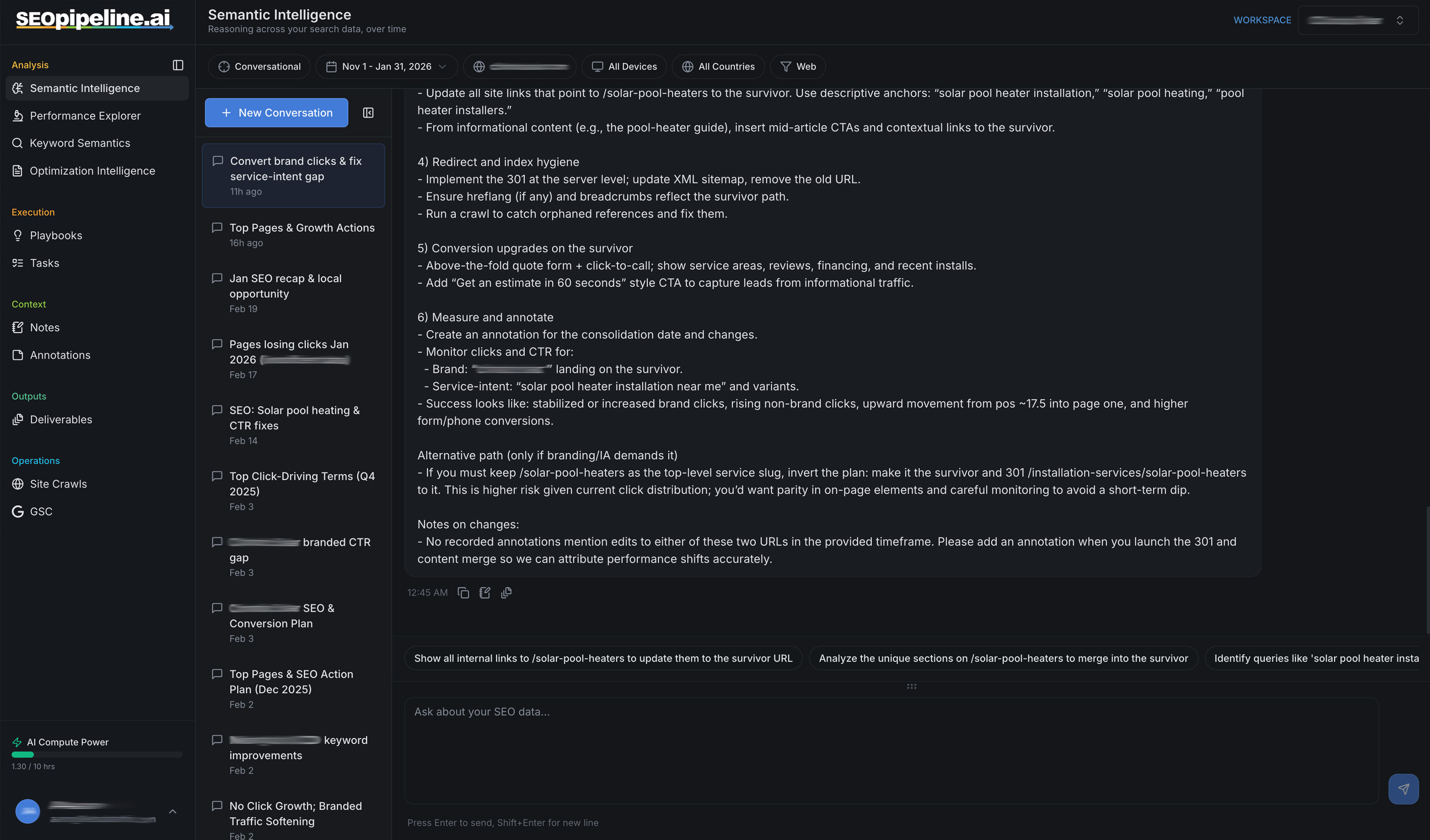Open the Deliverables outputs section
The height and width of the screenshot is (840, 1430).
pyautogui.click(x=61, y=420)
